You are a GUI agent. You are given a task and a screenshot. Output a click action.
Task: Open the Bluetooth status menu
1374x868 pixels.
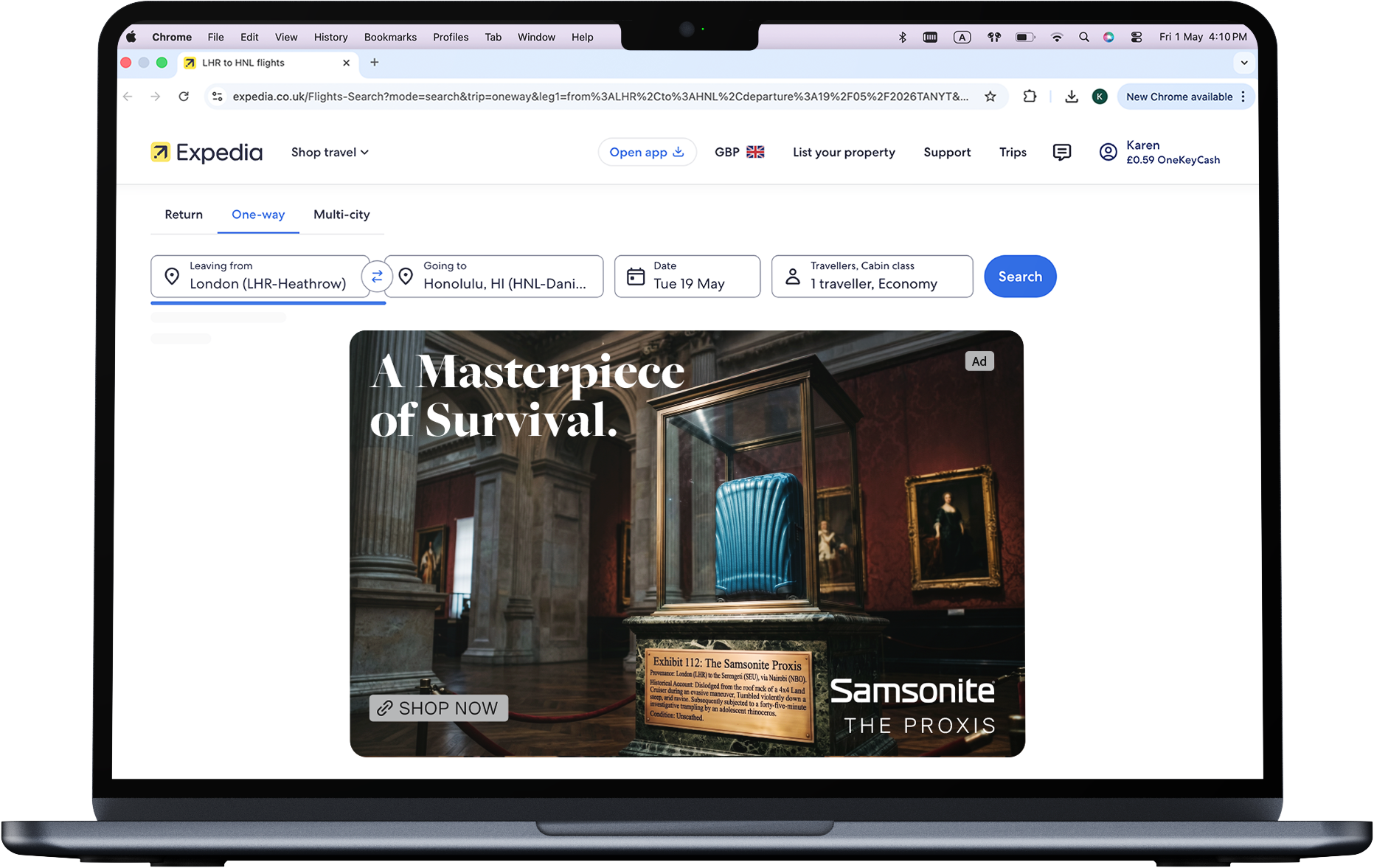coord(902,37)
